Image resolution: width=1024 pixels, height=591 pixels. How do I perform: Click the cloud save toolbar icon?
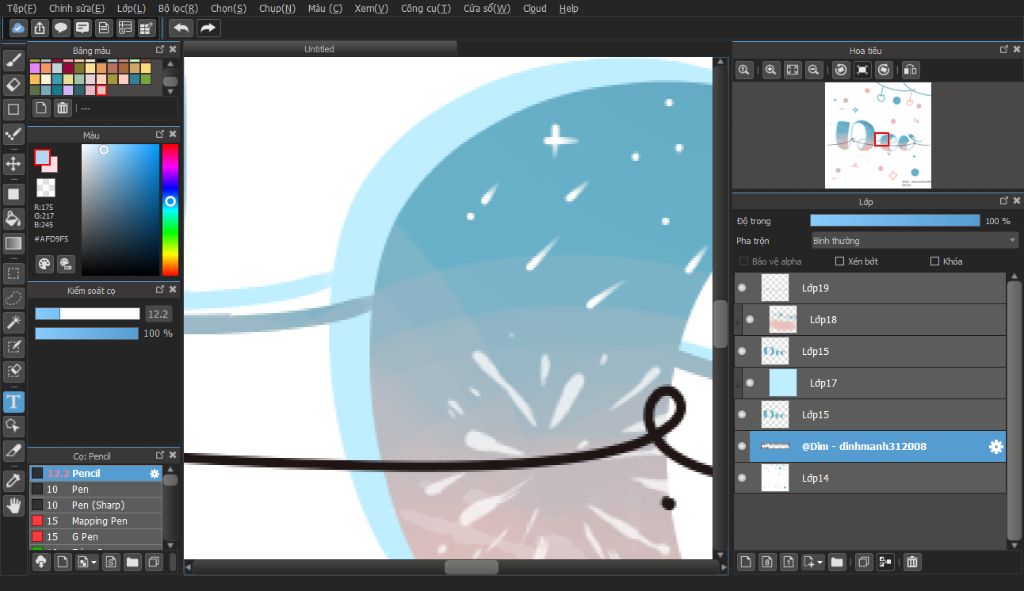click(18, 28)
